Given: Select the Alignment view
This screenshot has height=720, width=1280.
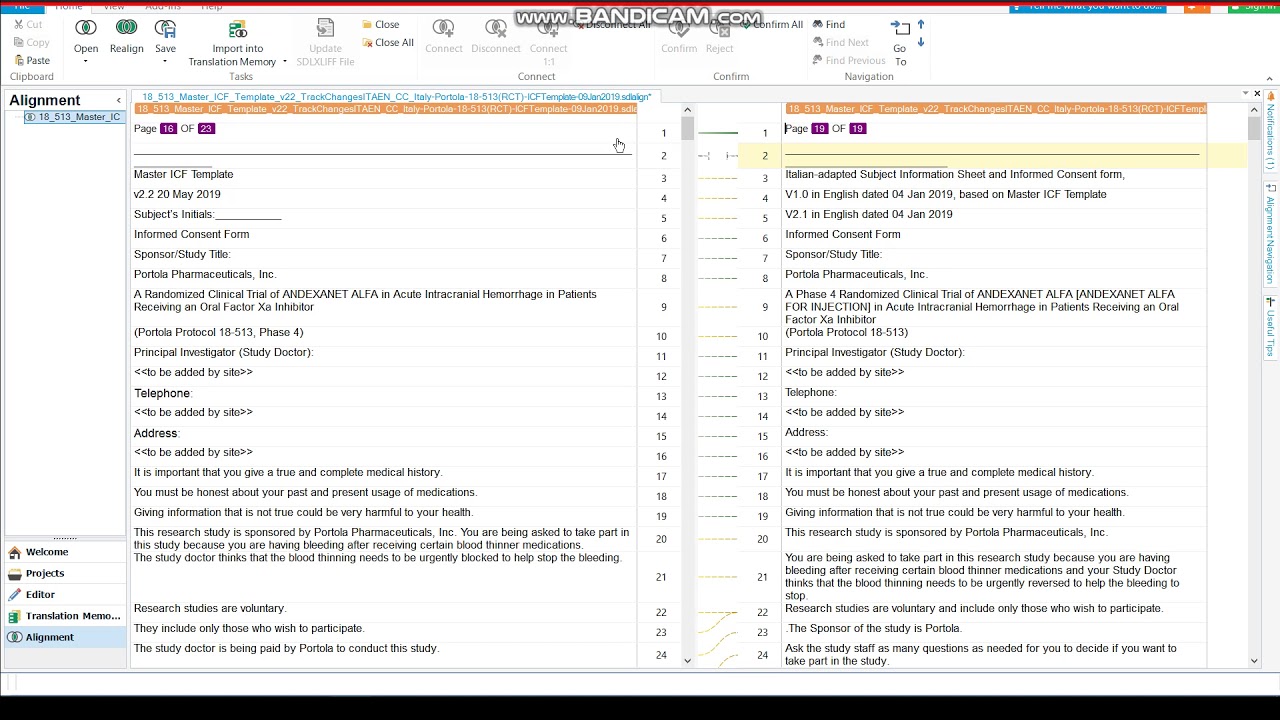Looking at the screenshot, I should 66,638.
